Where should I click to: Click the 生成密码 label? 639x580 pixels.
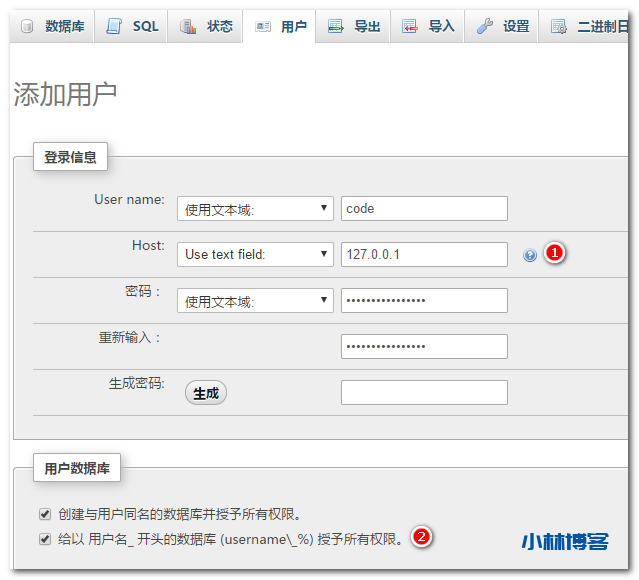[x=137, y=384]
